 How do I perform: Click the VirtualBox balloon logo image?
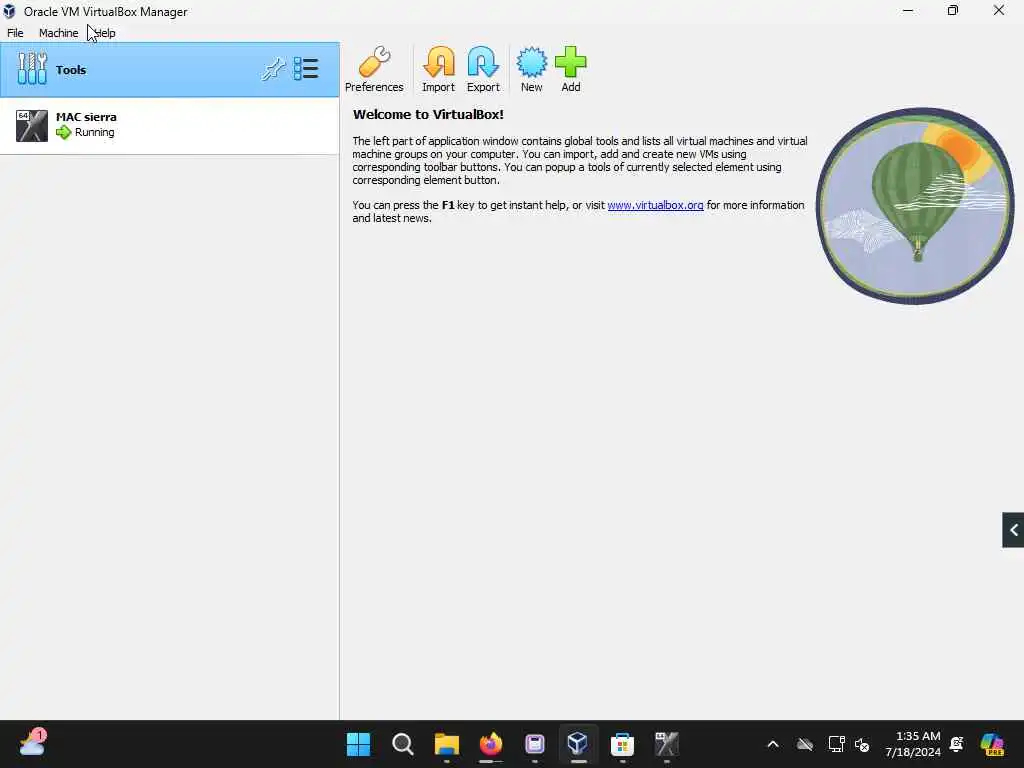915,206
